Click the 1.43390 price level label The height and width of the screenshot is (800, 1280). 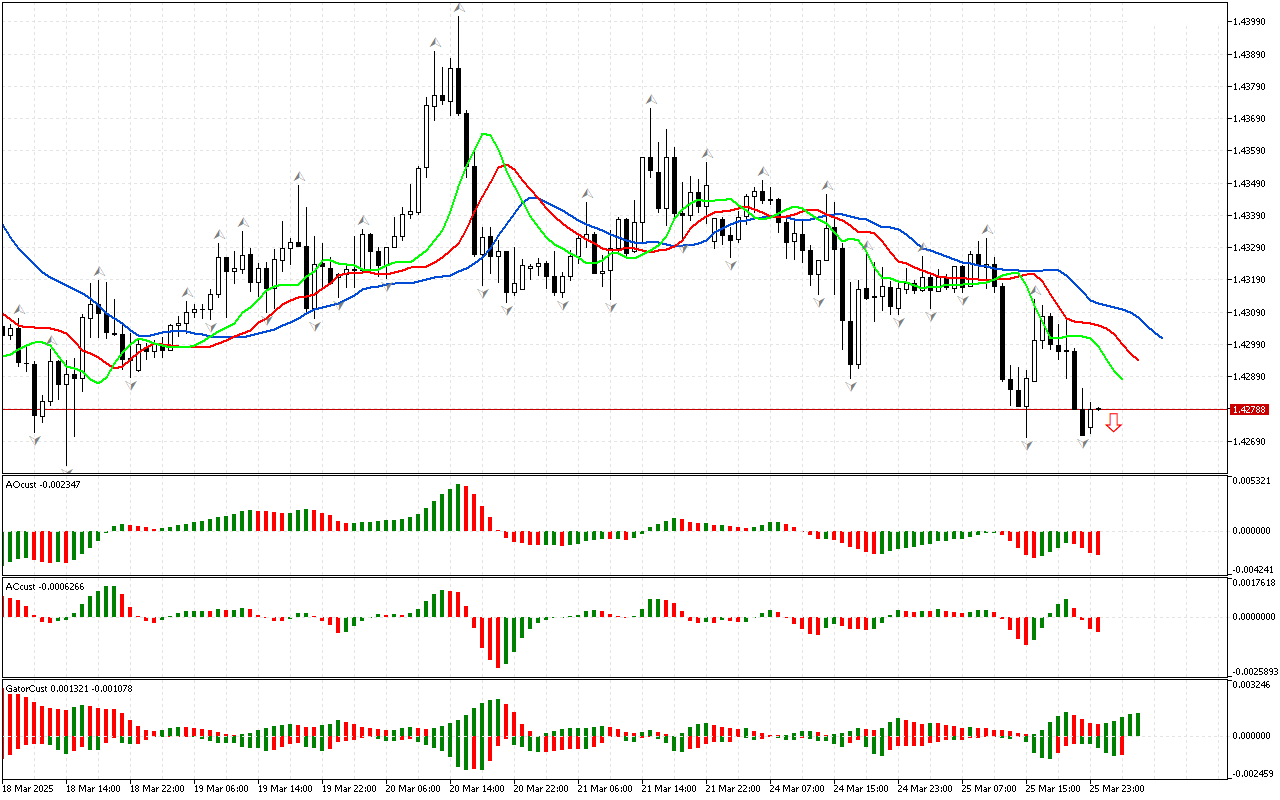[x=1250, y=216]
